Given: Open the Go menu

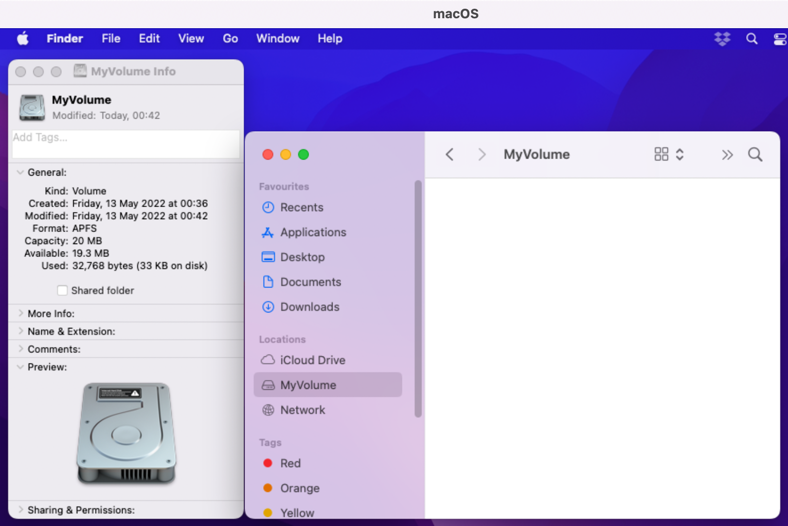Looking at the screenshot, I should [x=230, y=39].
